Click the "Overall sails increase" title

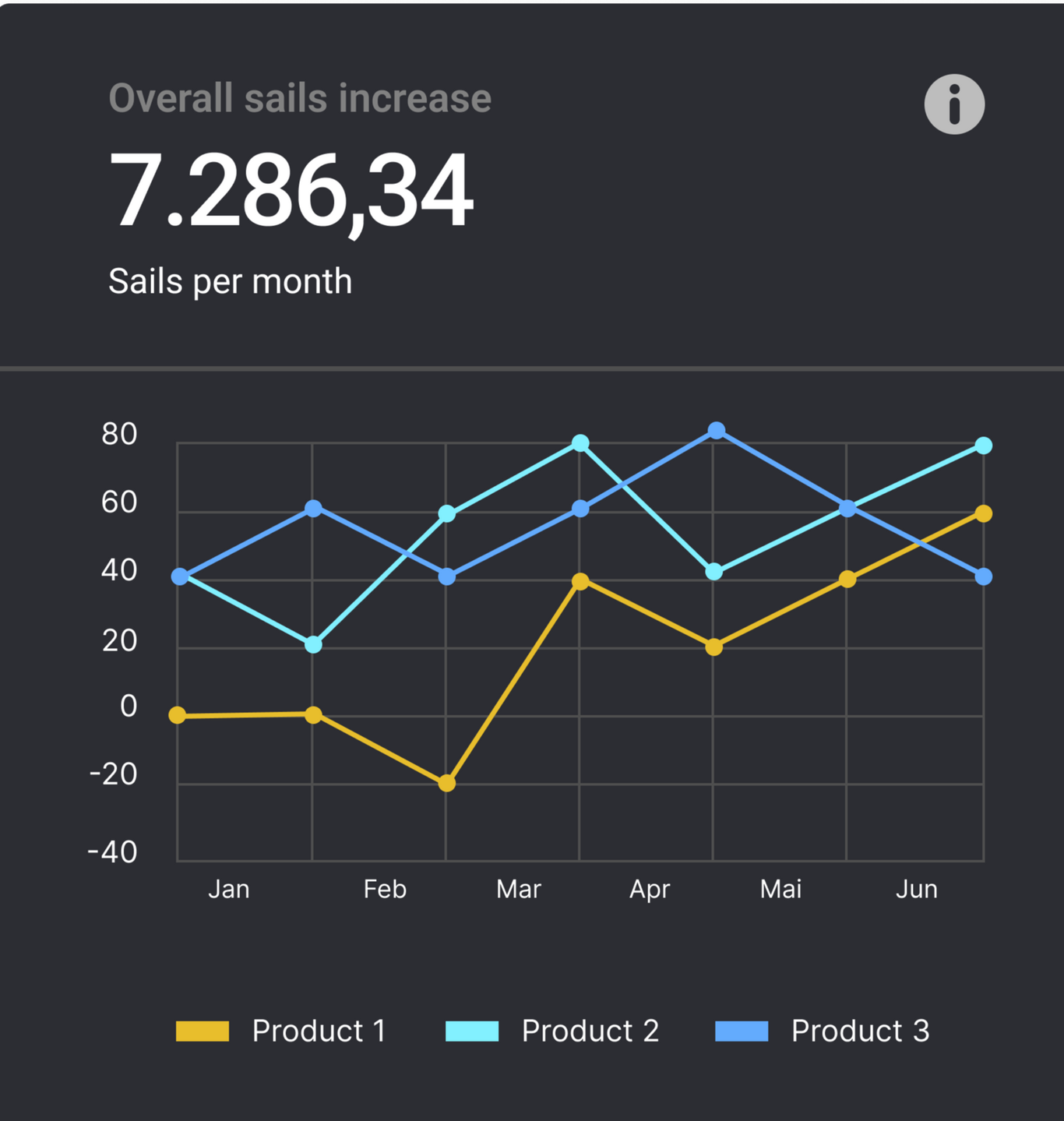pyautogui.click(x=300, y=98)
